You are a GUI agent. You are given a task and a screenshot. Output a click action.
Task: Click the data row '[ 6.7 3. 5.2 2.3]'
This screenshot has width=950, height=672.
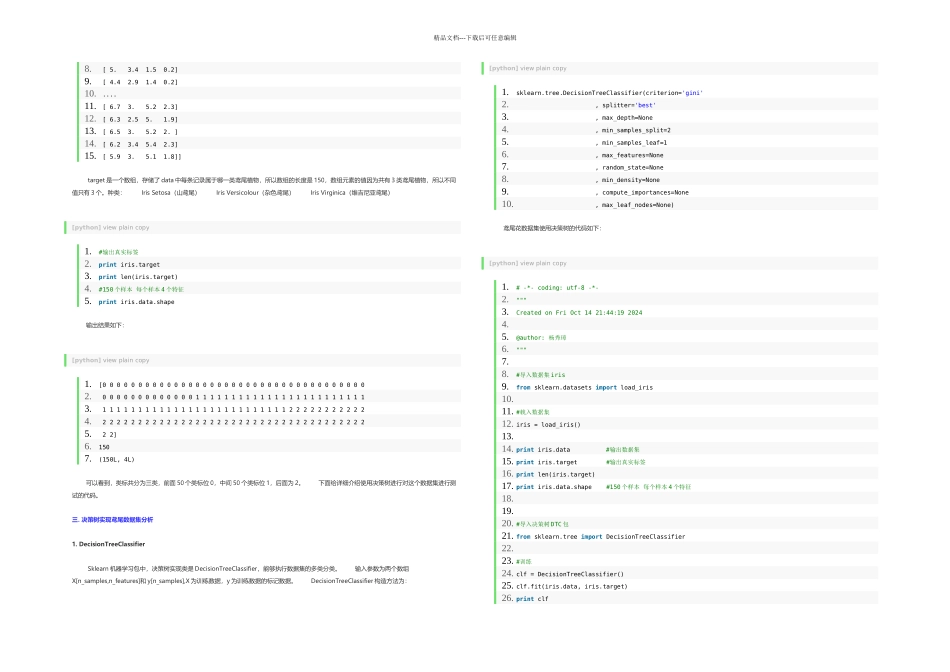[x=141, y=107]
